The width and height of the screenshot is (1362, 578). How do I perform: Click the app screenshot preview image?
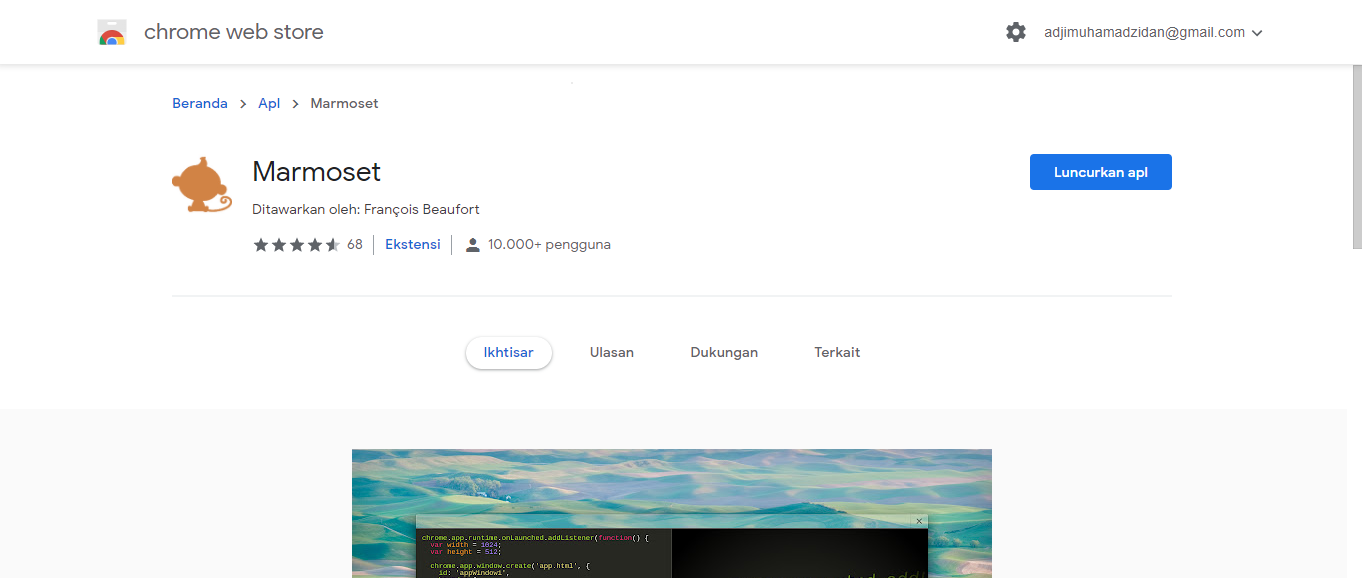tap(672, 513)
